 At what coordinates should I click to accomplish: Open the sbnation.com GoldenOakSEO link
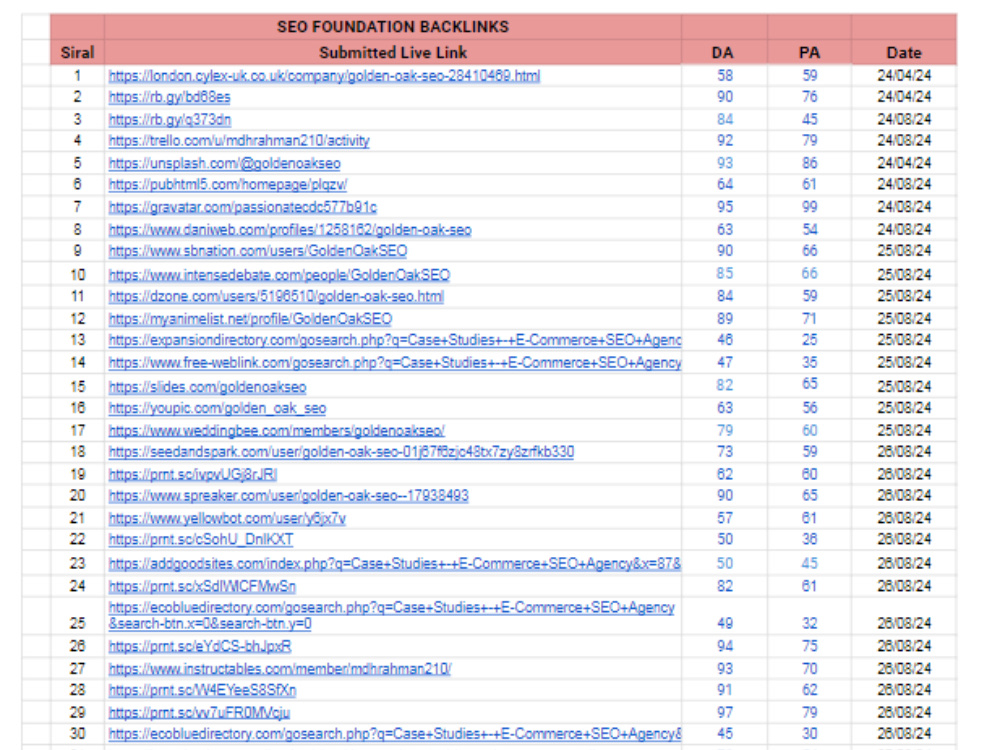(258, 251)
